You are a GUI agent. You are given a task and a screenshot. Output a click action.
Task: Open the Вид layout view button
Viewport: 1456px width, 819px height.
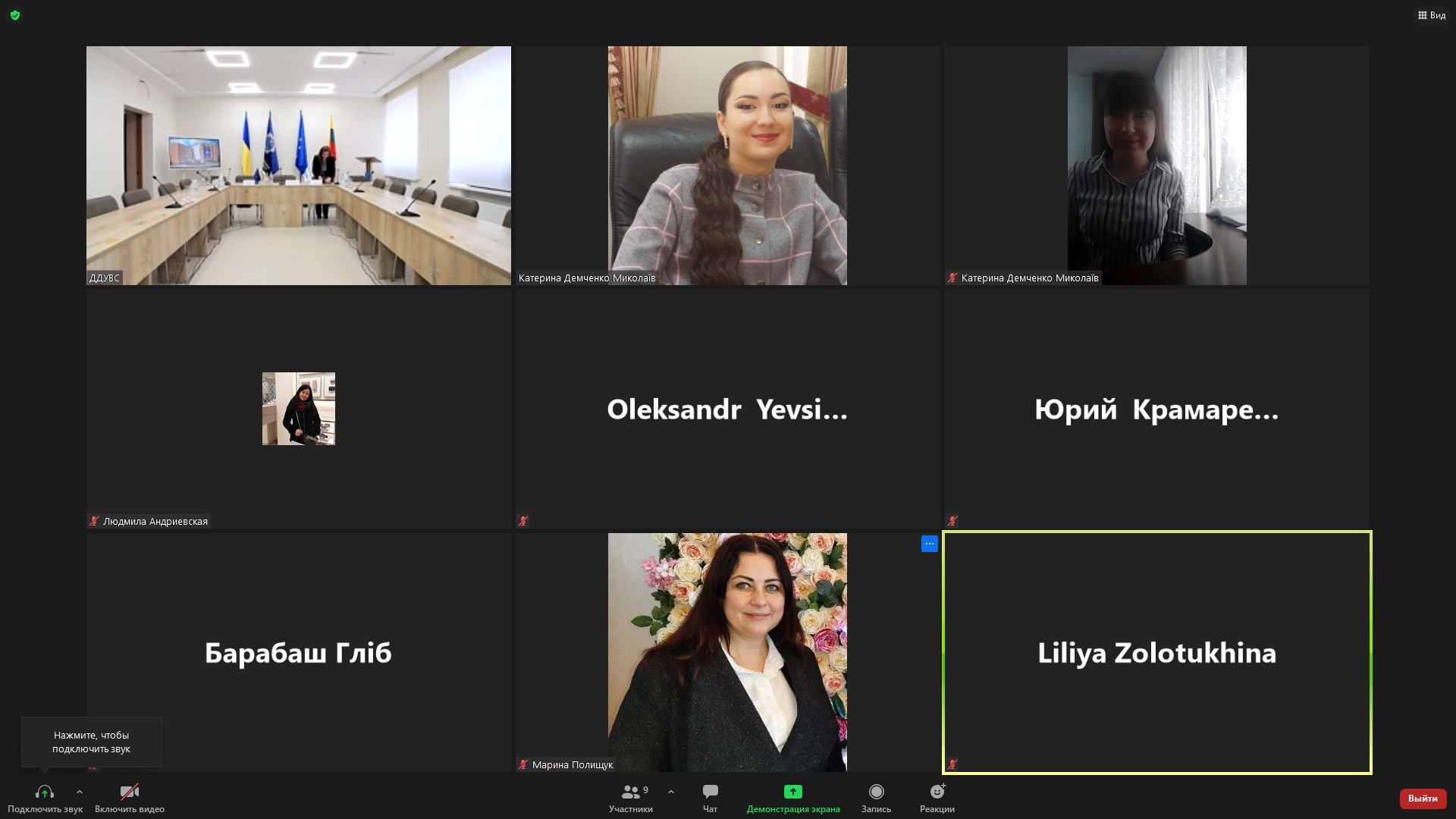[1431, 15]
